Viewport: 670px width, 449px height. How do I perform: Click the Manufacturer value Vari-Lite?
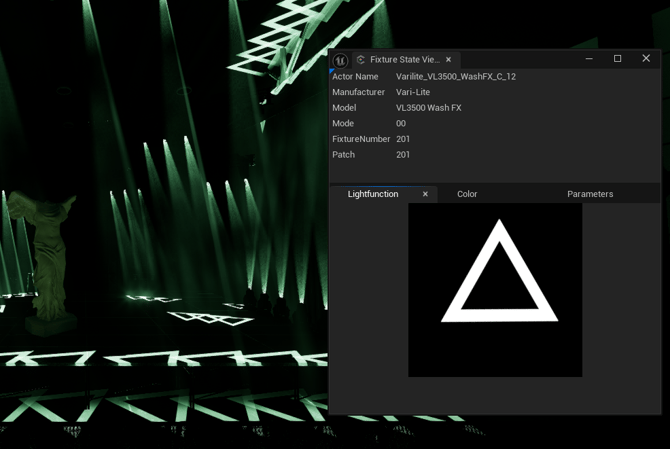point(413,92)
